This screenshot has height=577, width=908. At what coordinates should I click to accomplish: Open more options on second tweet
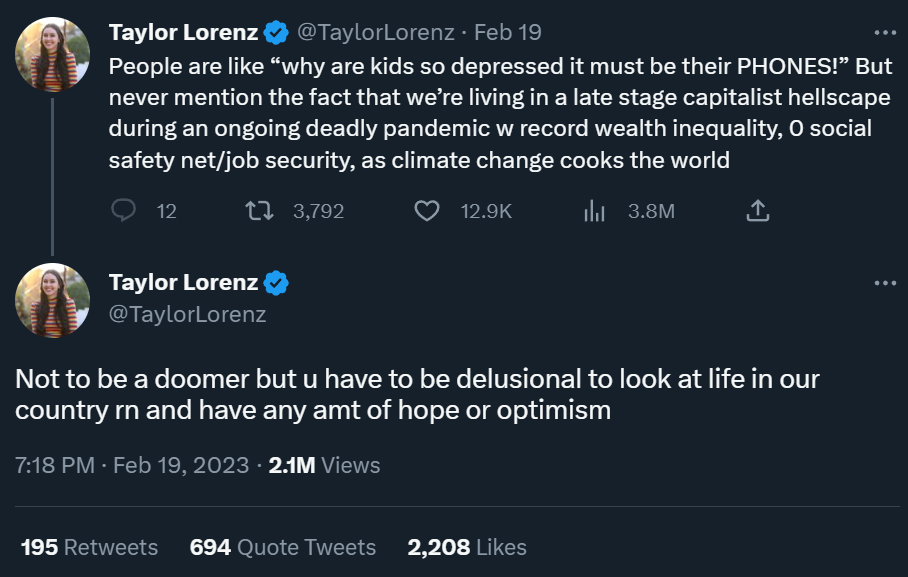[x=885, y=283]
